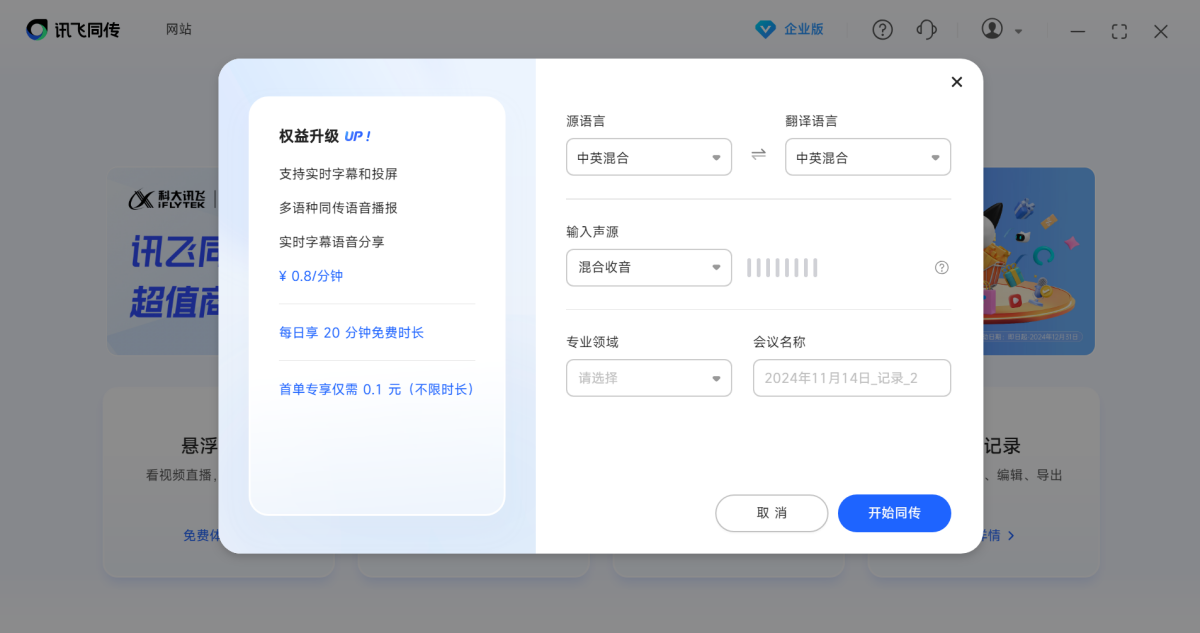The image size is (1200, 633).
Task: Open the 网站 menu item
Action: 179,30
